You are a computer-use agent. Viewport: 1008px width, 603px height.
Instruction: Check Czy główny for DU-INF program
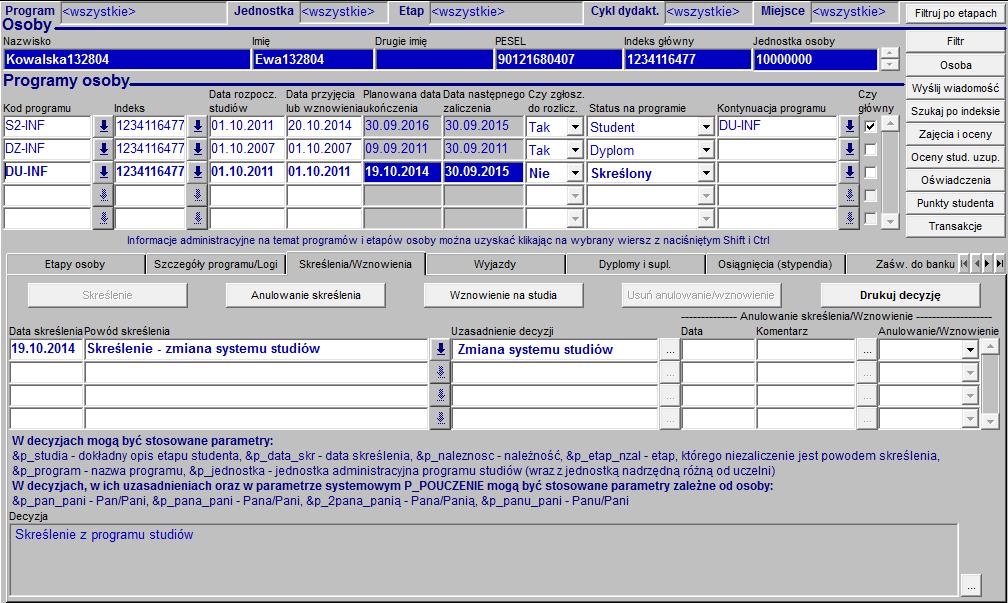coord(870,173)
